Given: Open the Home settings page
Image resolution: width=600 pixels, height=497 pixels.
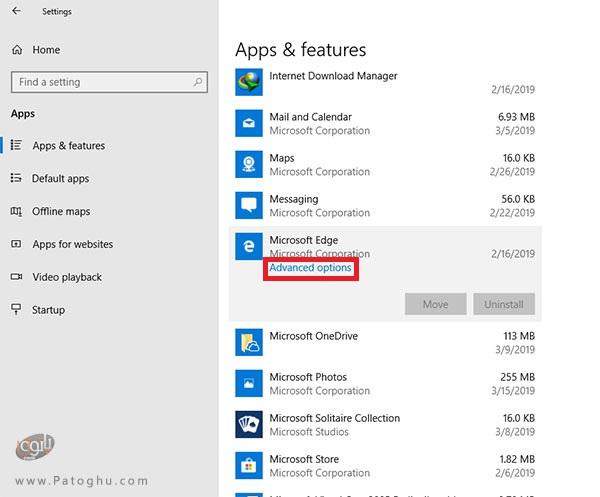Looking at the screenshot, I should (46, 50).
